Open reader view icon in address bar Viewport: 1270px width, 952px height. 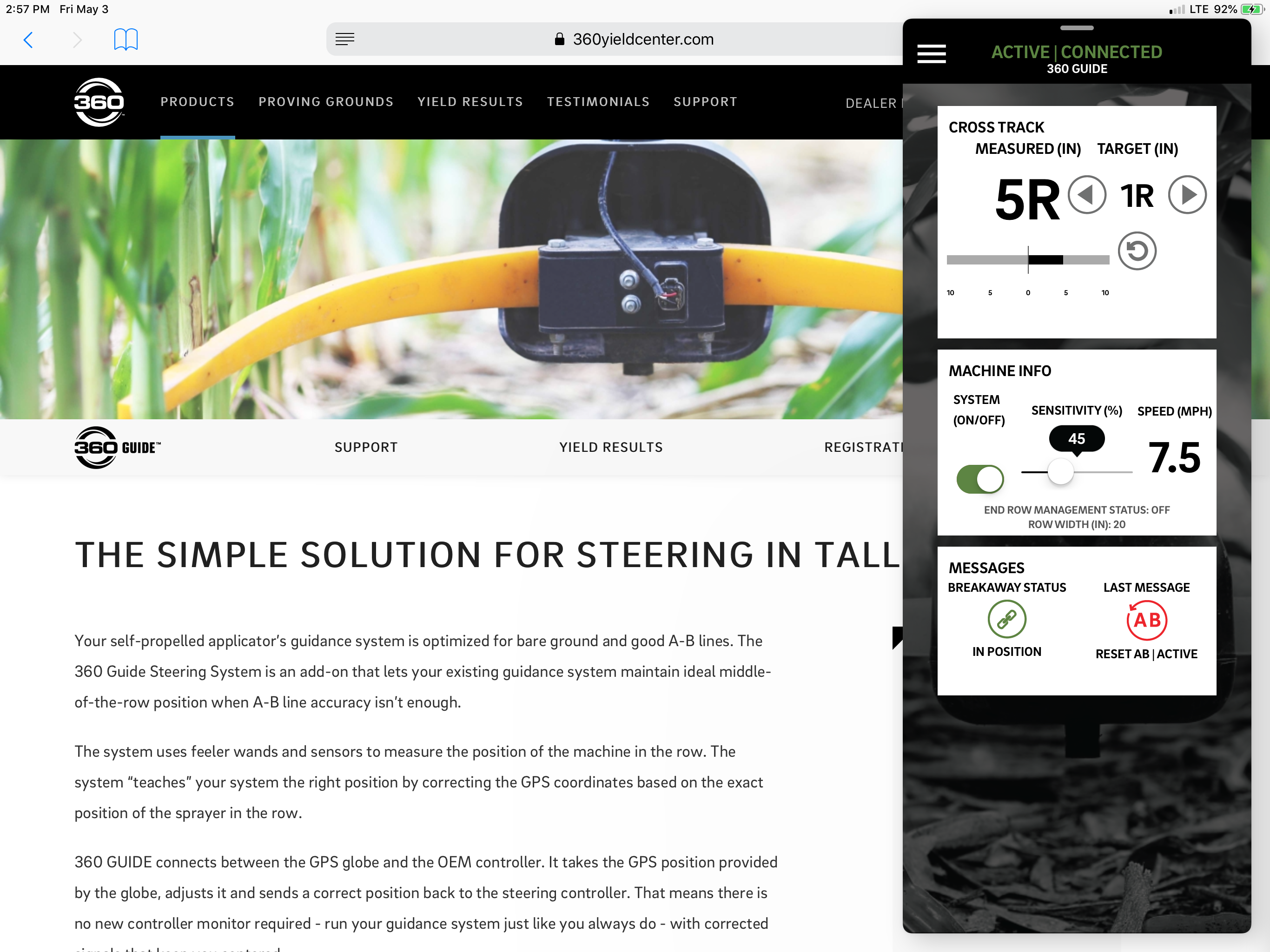click(x=344, y=39)
